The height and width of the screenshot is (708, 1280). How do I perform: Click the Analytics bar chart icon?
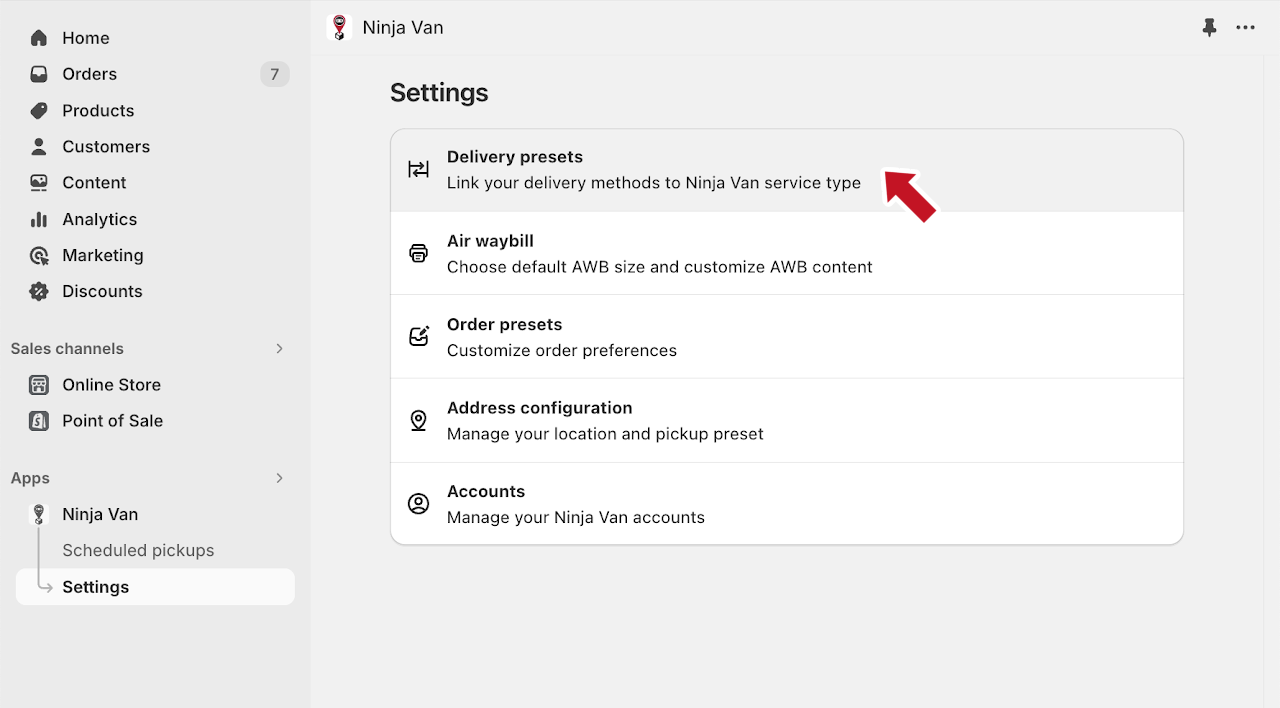tap(39, 219)
